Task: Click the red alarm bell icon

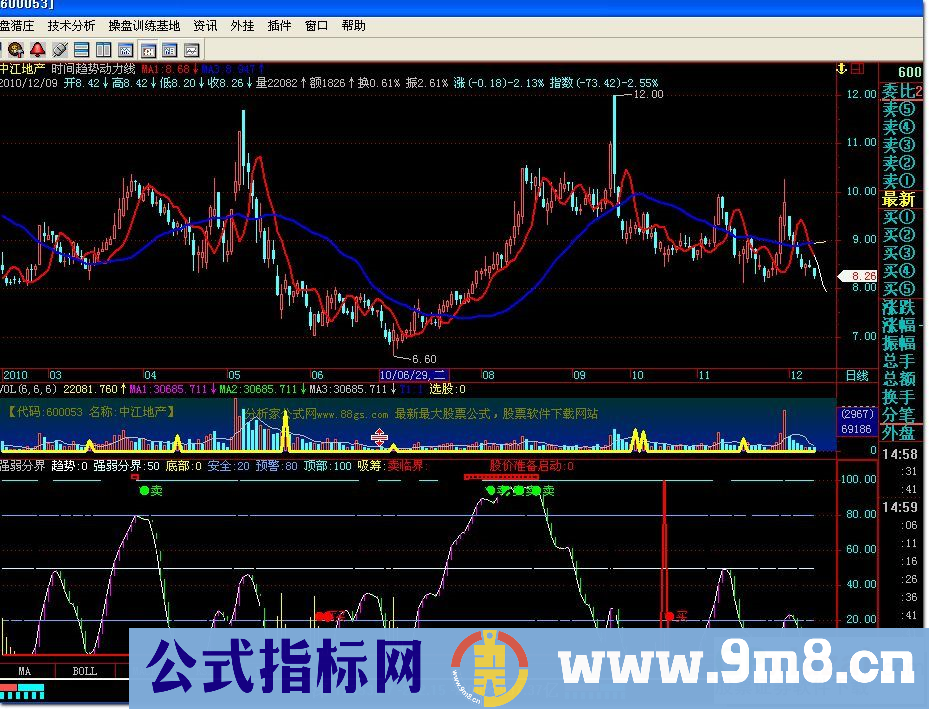Action: point(38,50)
